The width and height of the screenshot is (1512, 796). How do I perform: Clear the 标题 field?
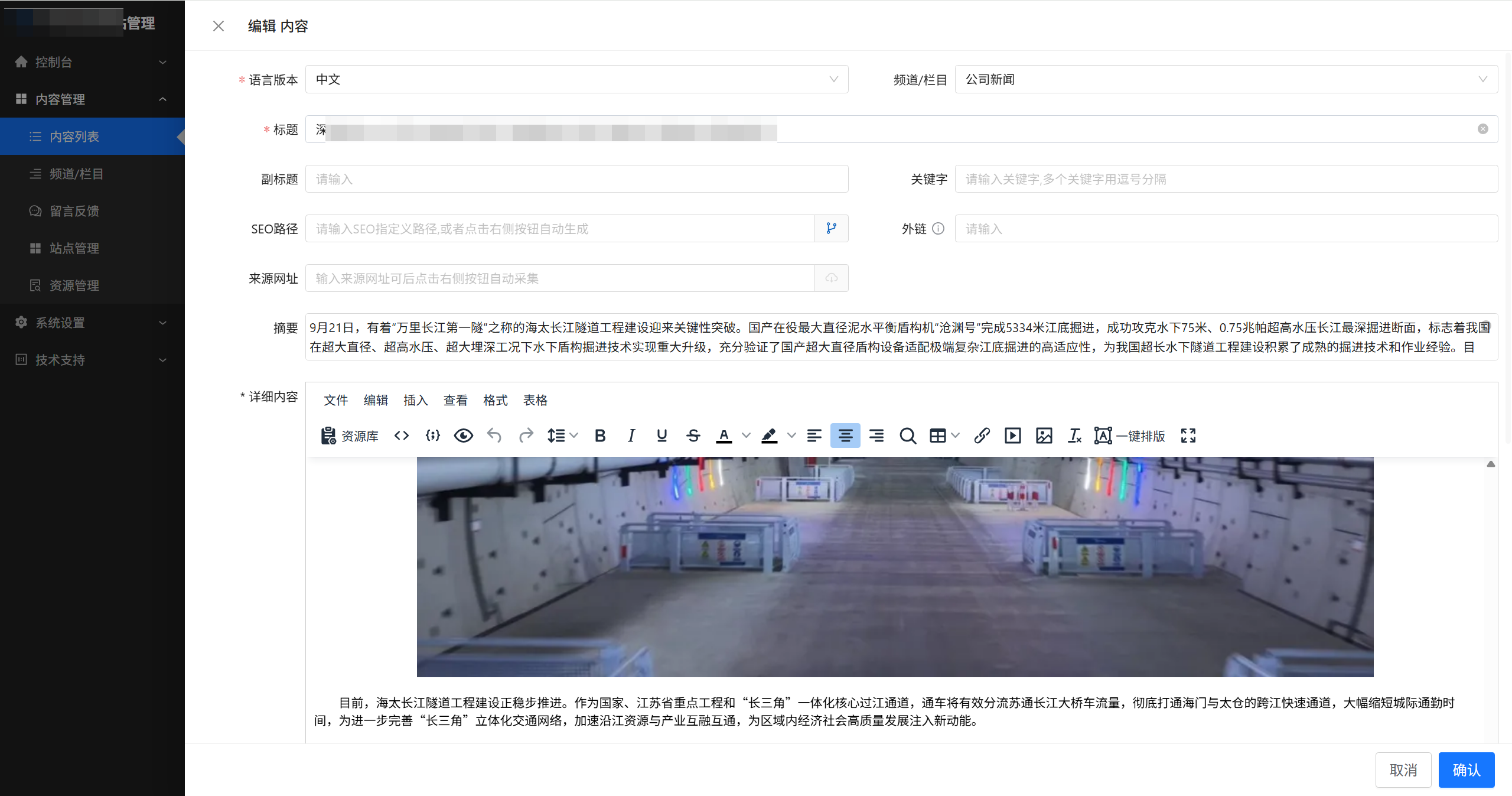(x=1483, y=129)
